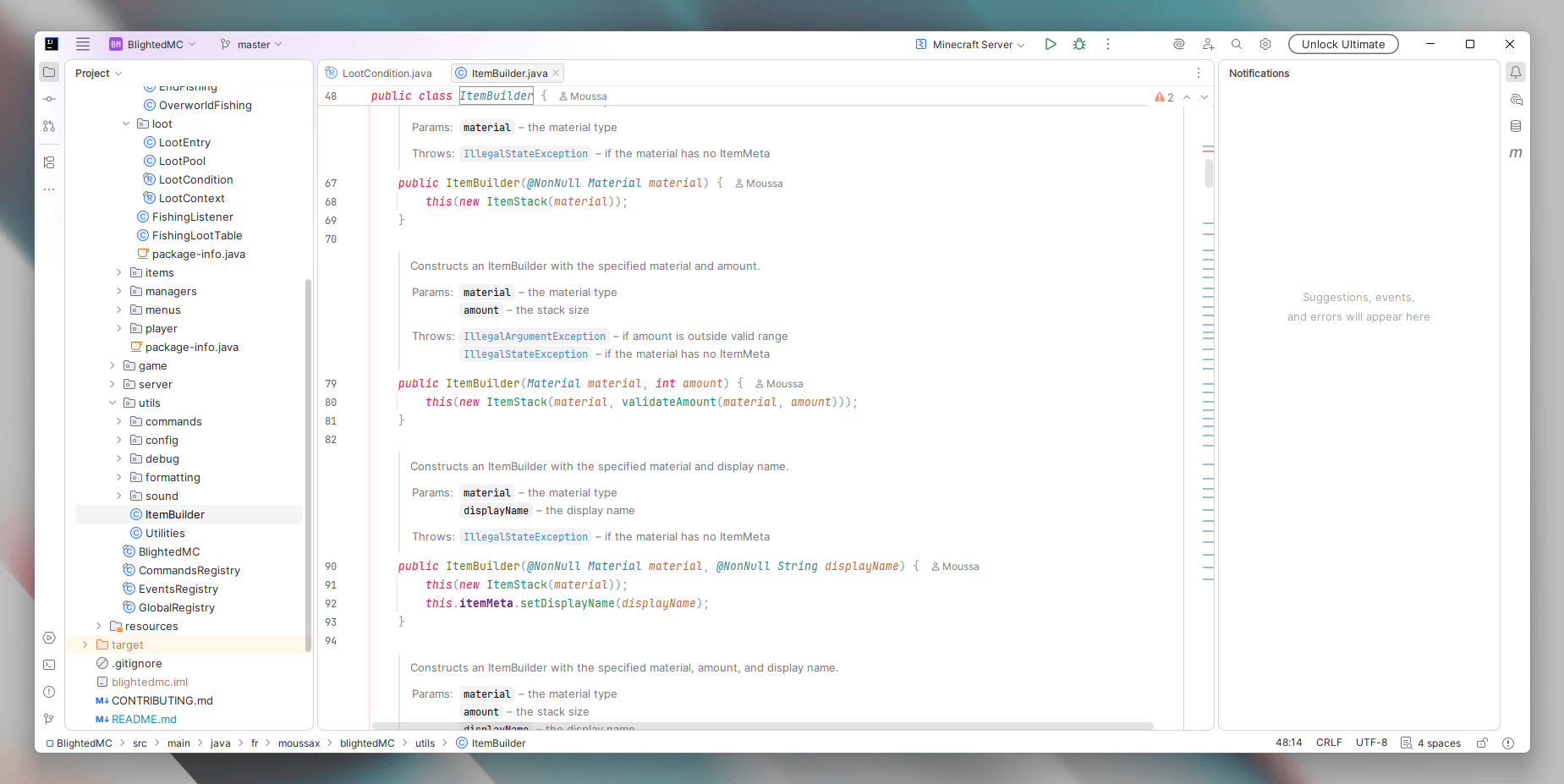
Task: Open the Database tool window icon
Action: 1515,126
